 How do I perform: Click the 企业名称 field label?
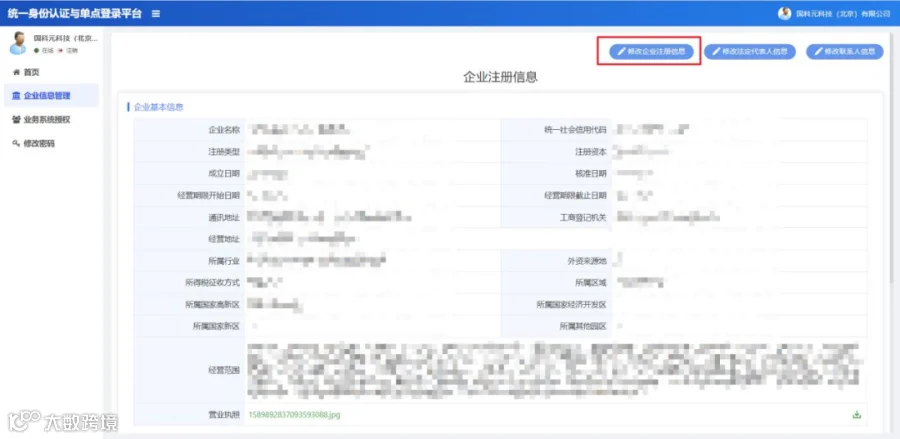[x=224, y=130]
